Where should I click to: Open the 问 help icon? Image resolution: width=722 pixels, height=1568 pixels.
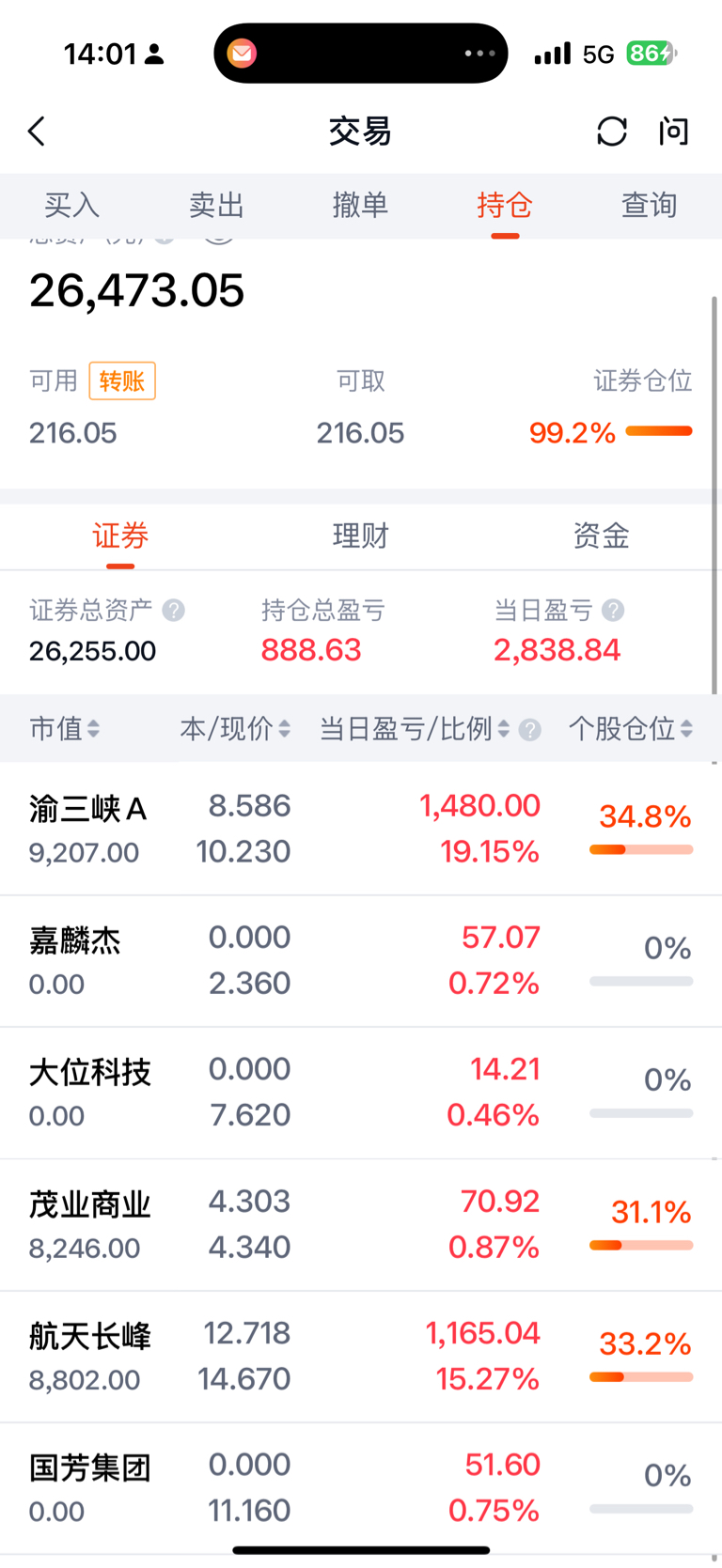[x=673, y=132]
